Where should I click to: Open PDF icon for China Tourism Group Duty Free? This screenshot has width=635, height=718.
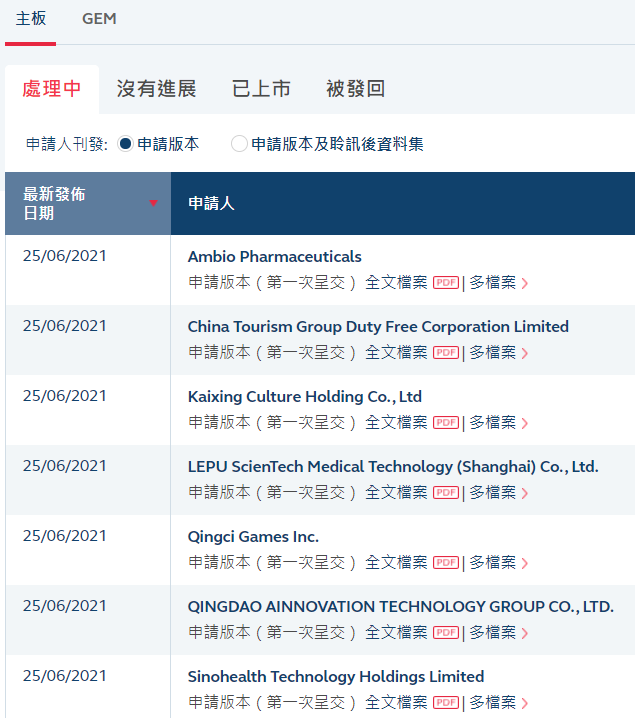pyautogui.click(x=445, y=353)
